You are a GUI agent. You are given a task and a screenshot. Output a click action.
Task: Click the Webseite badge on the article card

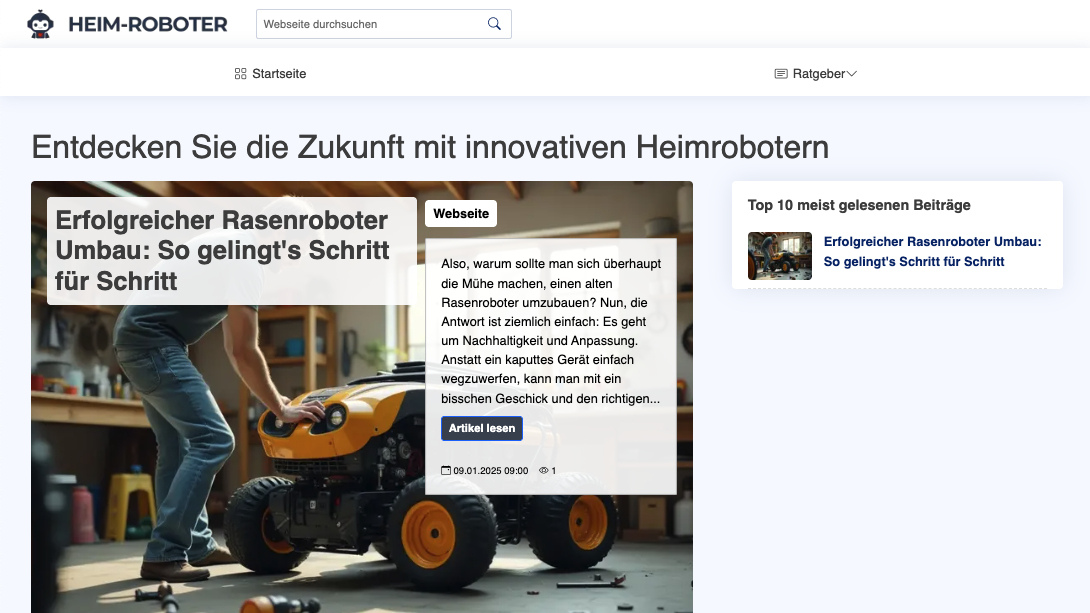(x=460, y=213)
